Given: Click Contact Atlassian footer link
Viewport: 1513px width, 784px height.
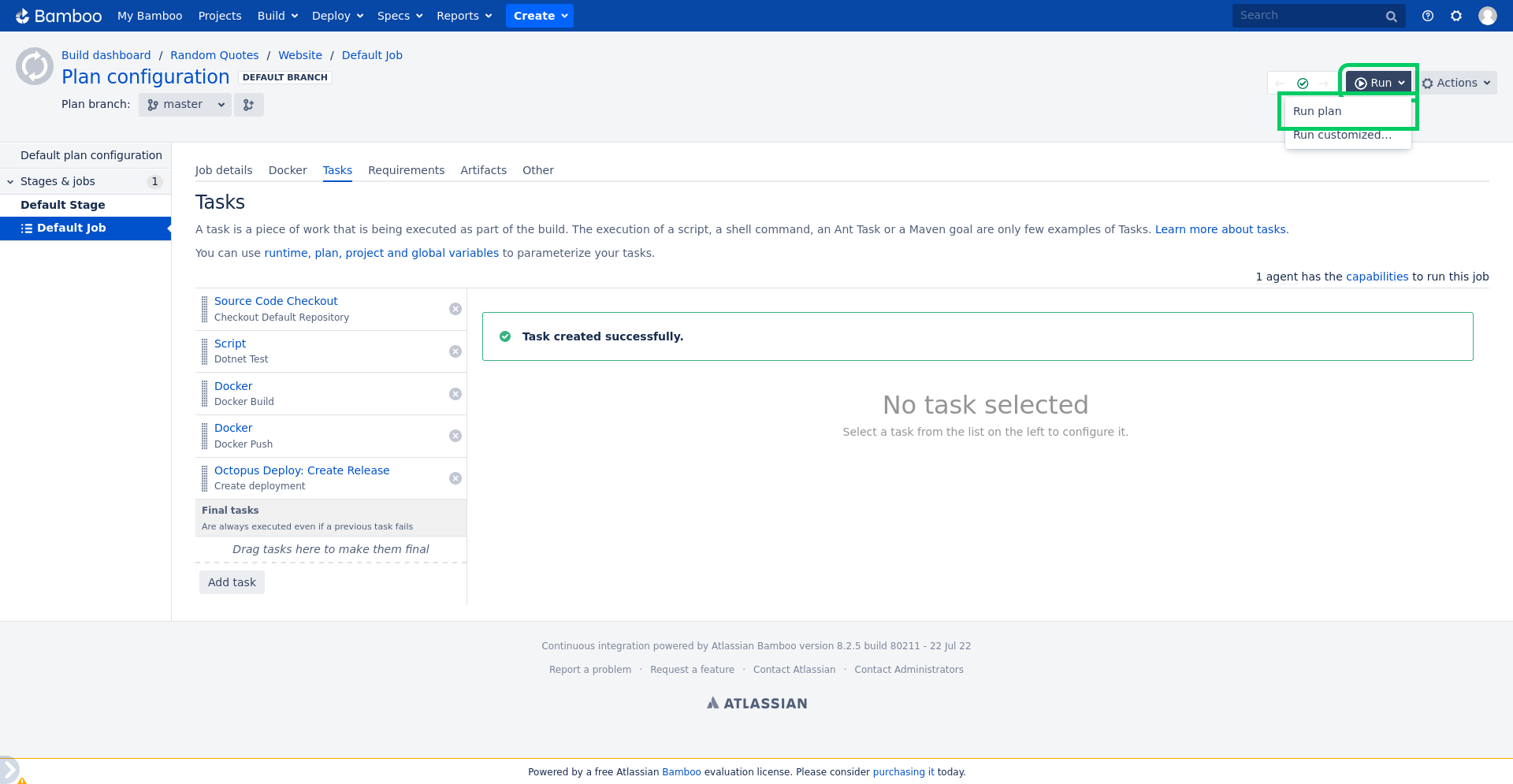Looking at the screenshot, I should click(794, 670).
